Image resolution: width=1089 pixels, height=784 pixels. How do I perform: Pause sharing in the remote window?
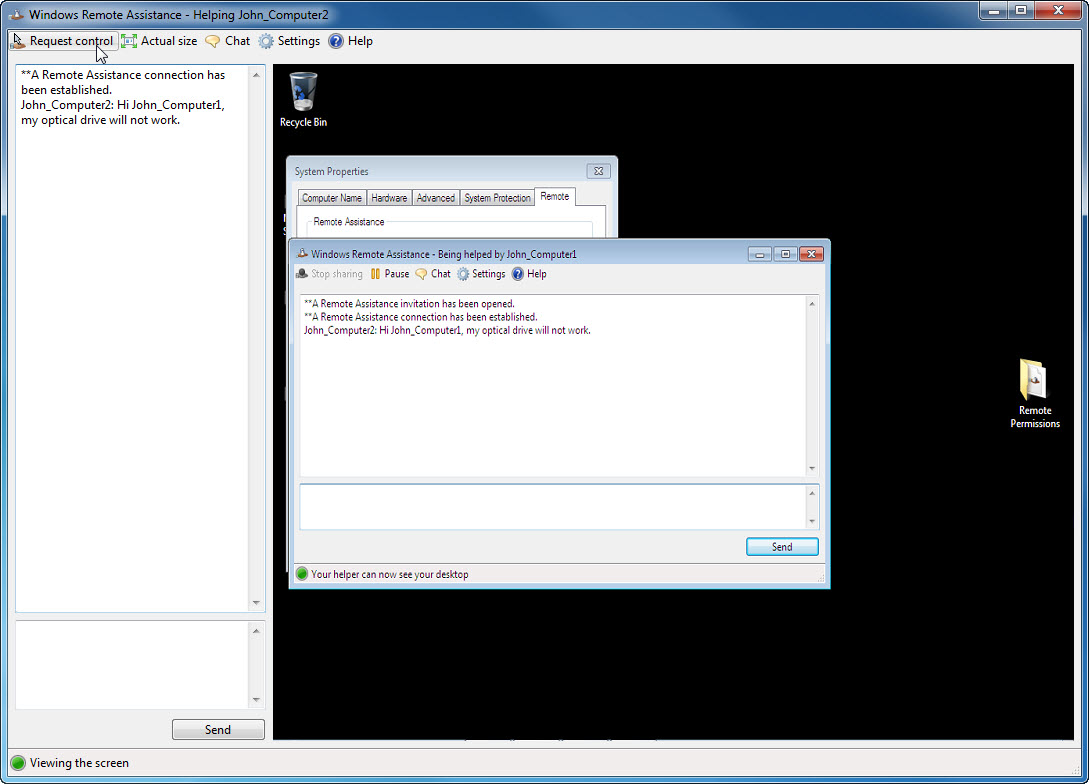click(x=390, y=274)
